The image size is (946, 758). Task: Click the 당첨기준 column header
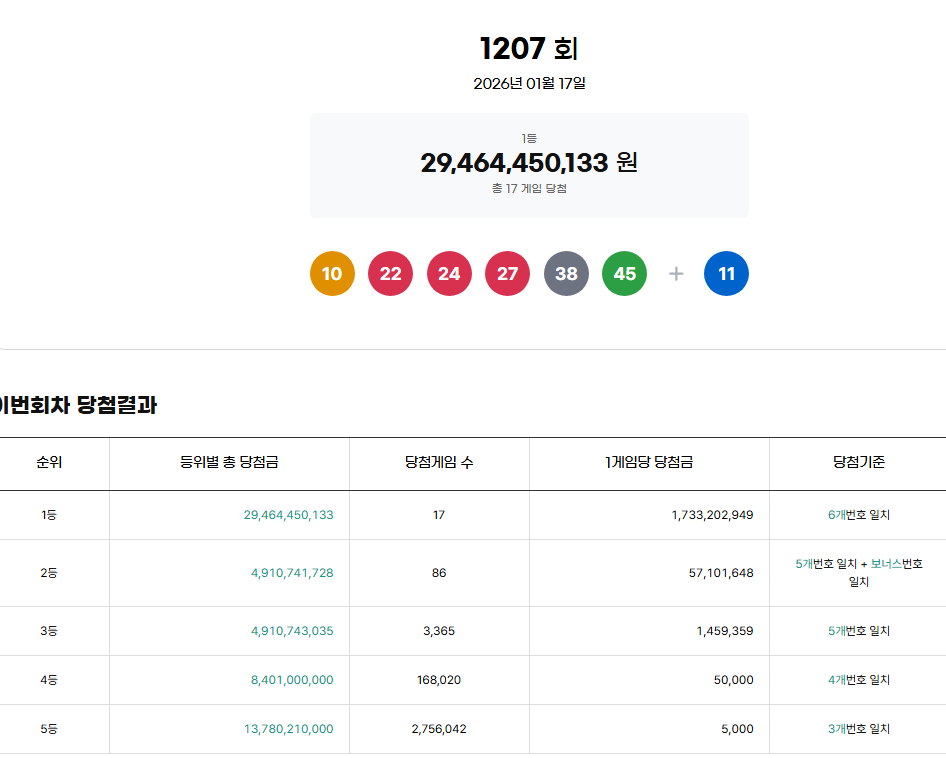tap(858, 462)
